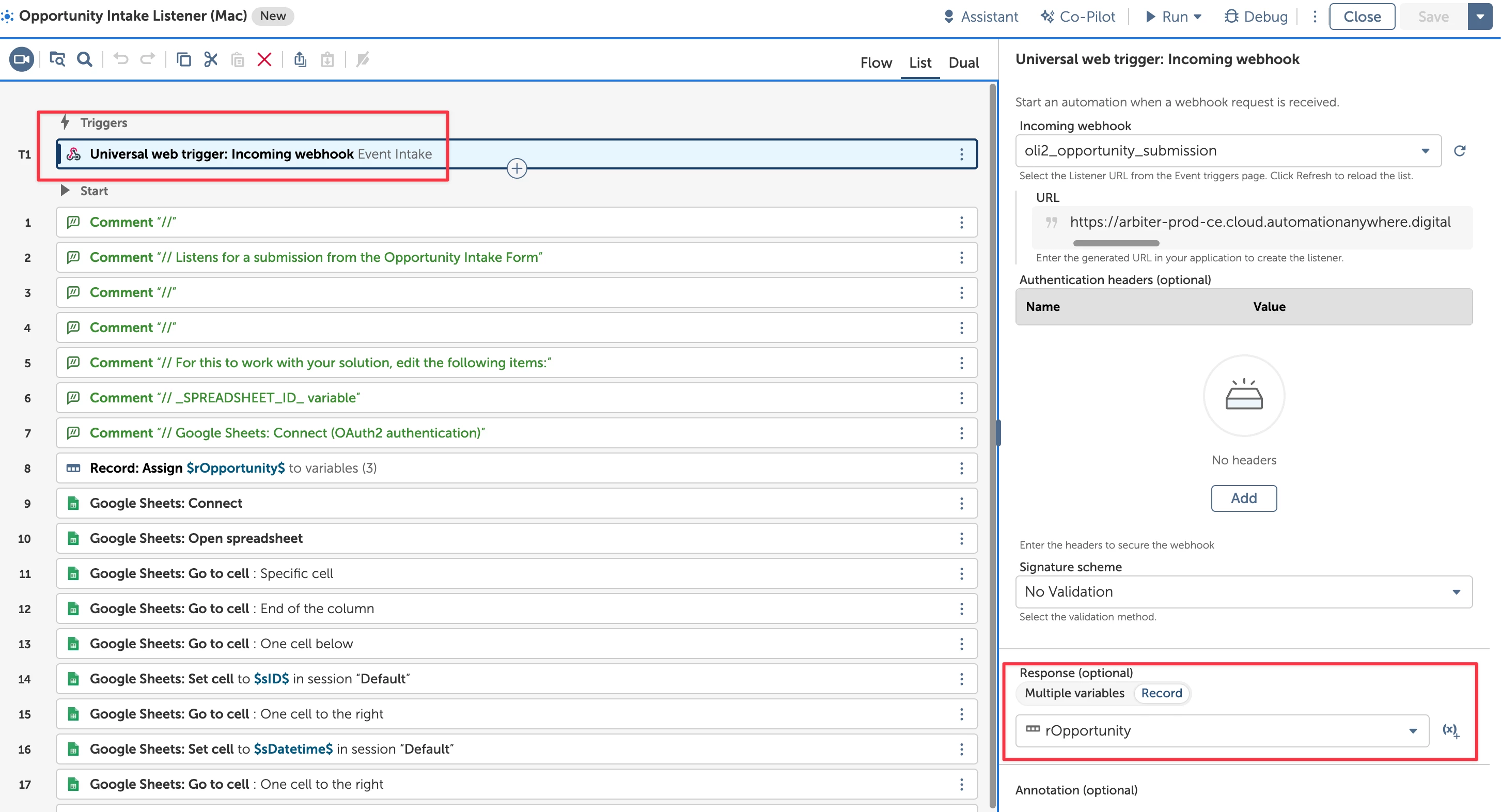
Task: Select the Google Sheets: Open spreadsheet action
Action: pos(517,538)
